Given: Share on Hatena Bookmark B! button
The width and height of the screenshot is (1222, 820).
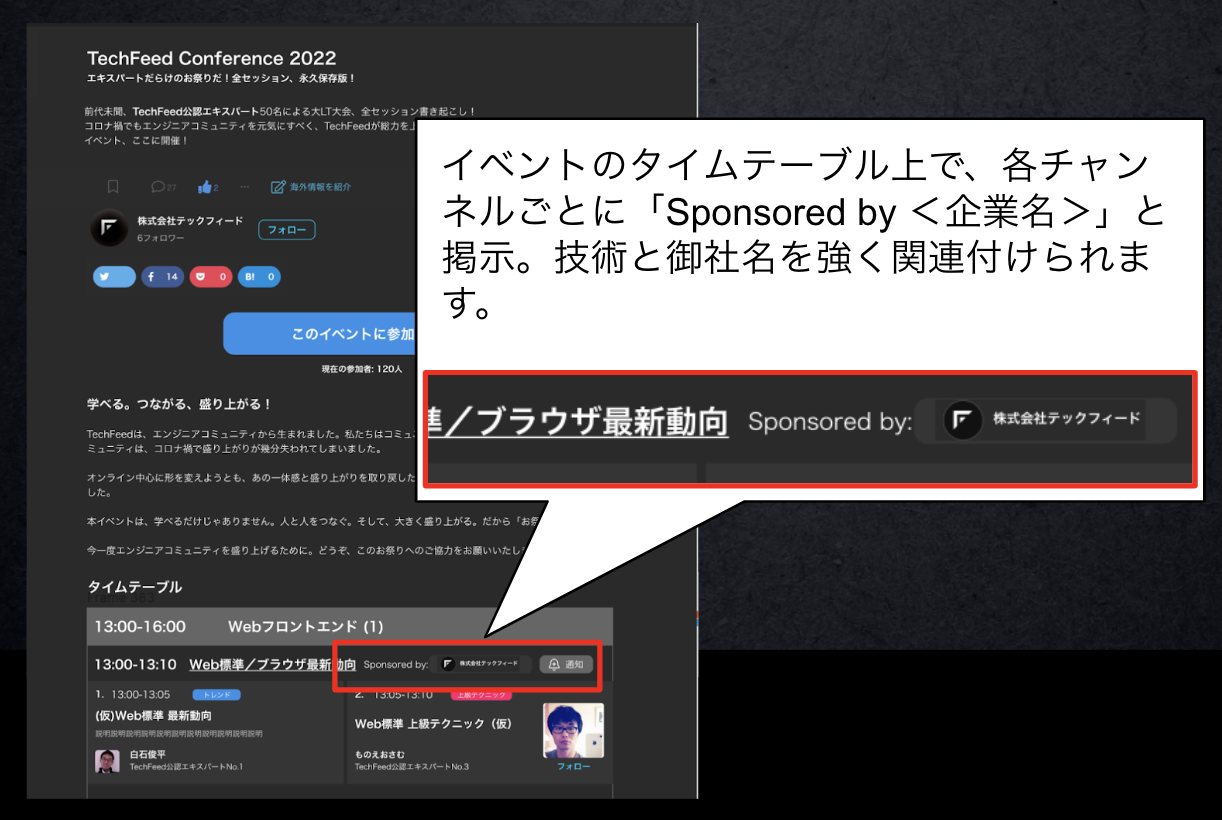Looking at the screenshot, I should pos(259,277).
